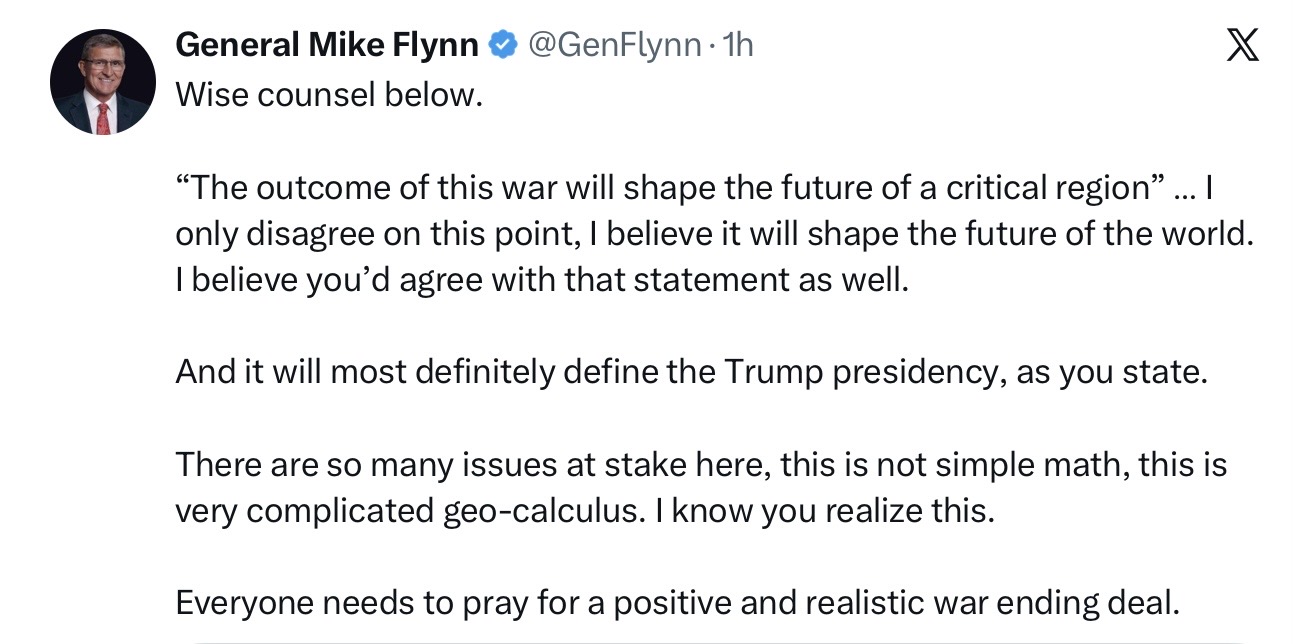Click the display name General Mike Flynn
Viewport: 1295px width, 644px height.
tap(329, 45)
